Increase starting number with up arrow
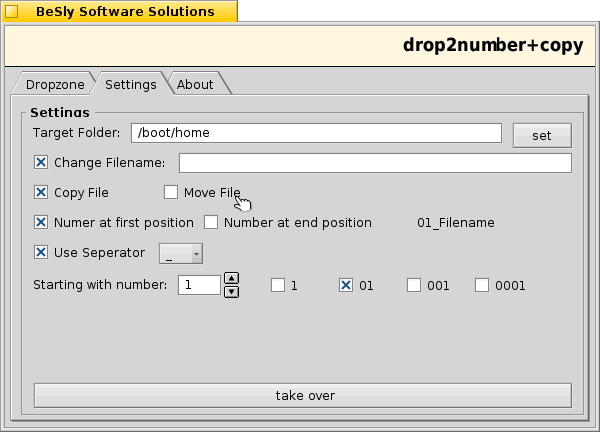Viewport: 600px width, 432px height. coord(231,279)
